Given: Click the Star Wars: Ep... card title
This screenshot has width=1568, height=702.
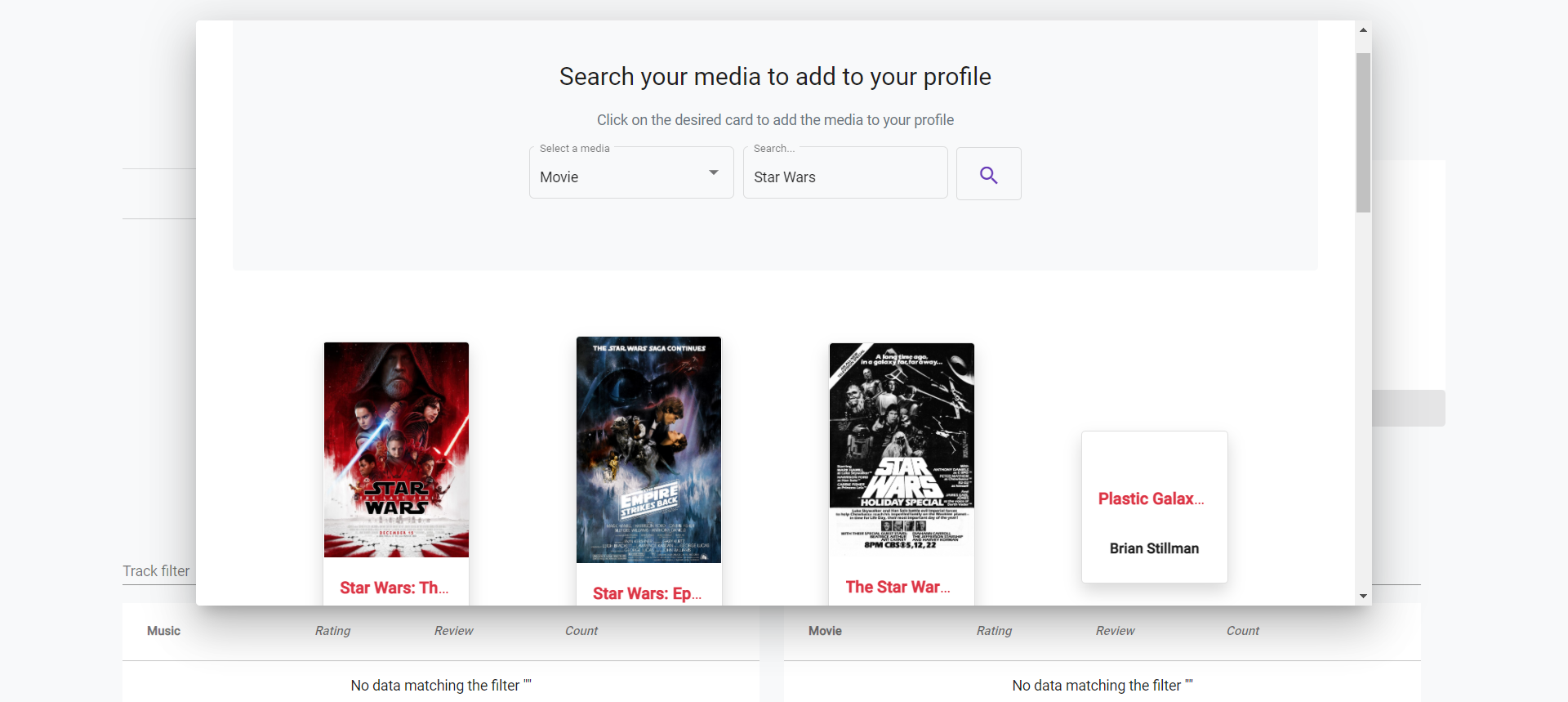Looking at the screenshot, I should coord(647,593).
